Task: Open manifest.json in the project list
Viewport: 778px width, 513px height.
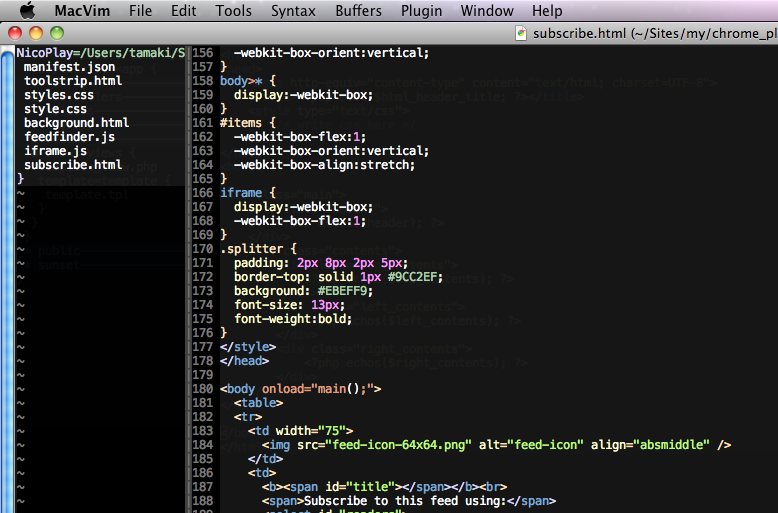Action: (69, 67)
